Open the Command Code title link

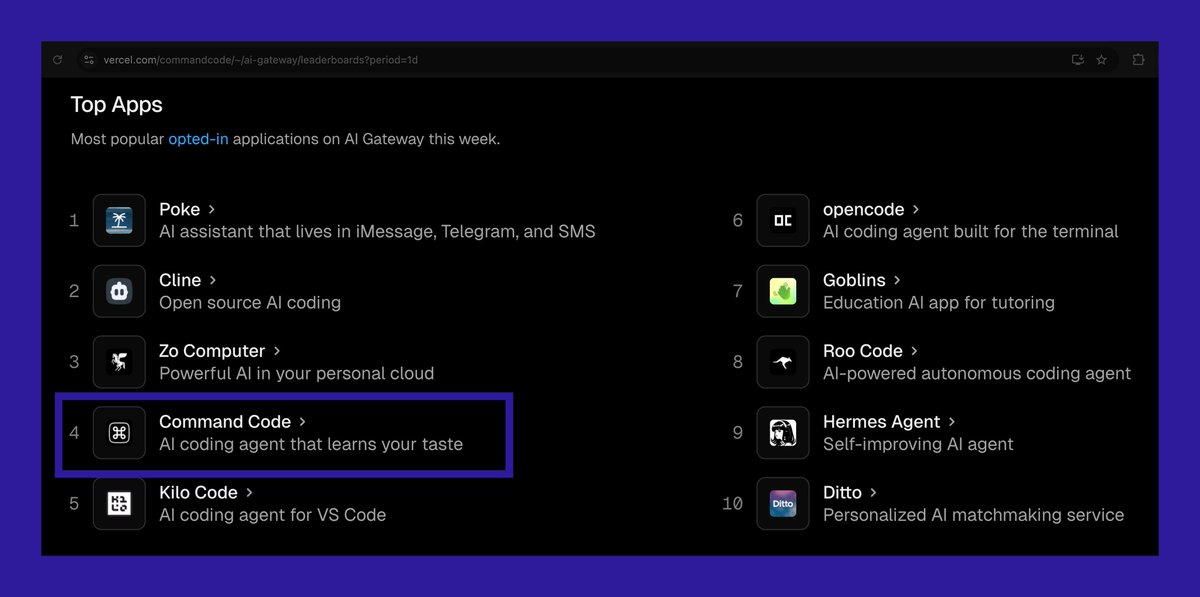(x=225, y=423)
